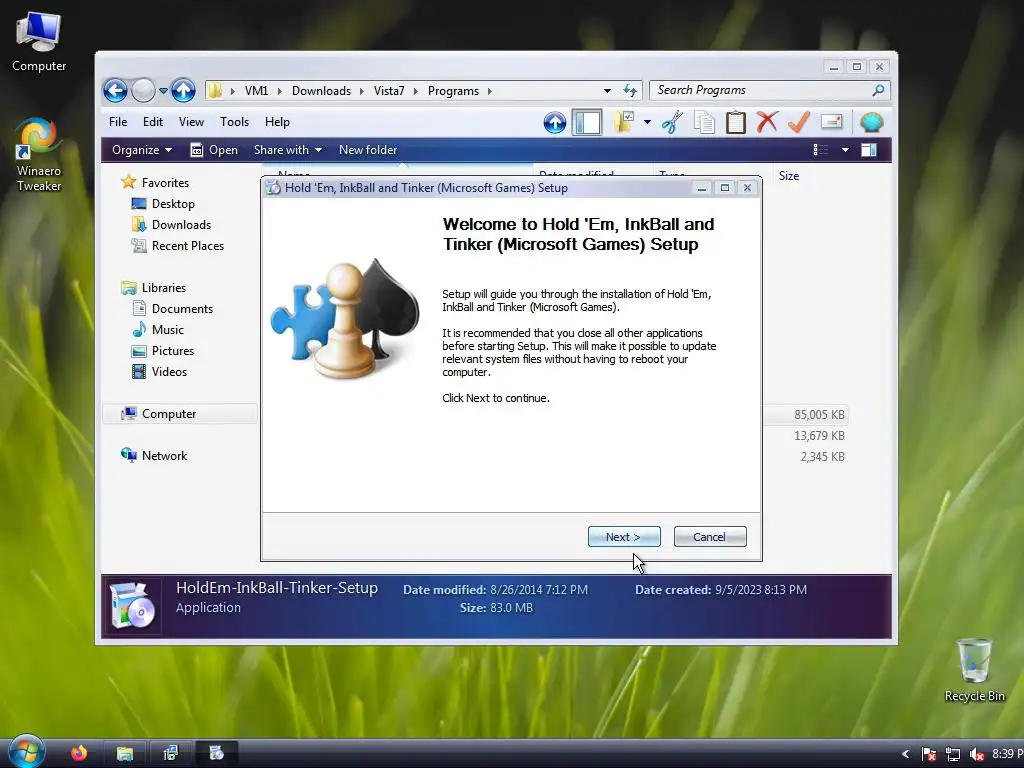The width and height of the screenshot is (1024, 768).
Task: Click the 85,005 KB file size cell
Action: [819, 415]
